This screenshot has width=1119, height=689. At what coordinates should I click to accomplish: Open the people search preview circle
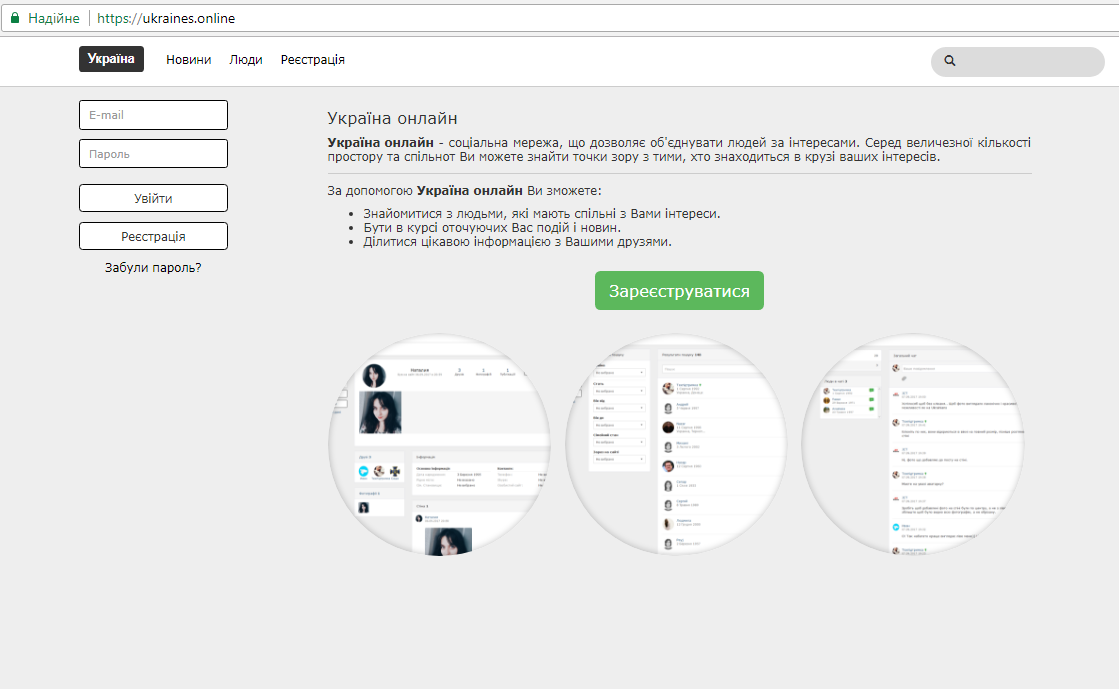[x=676, y=444]
